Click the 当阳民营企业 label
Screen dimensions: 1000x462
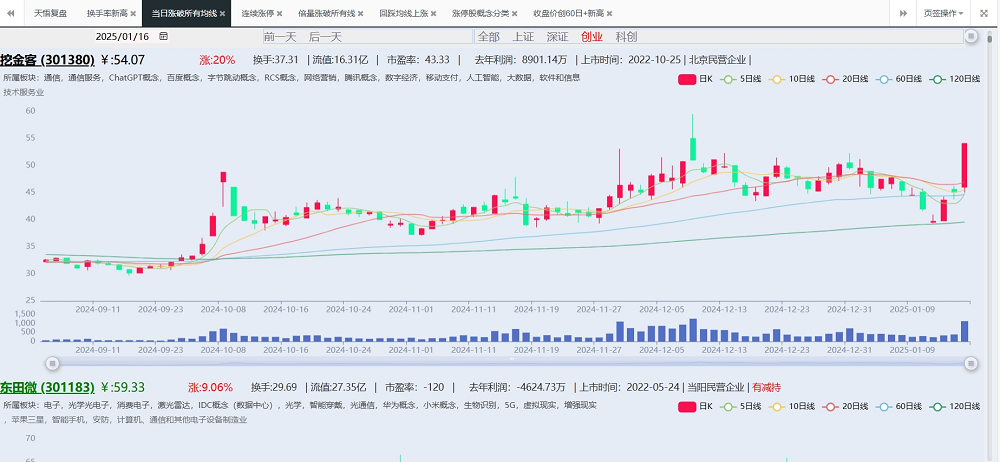716,387
